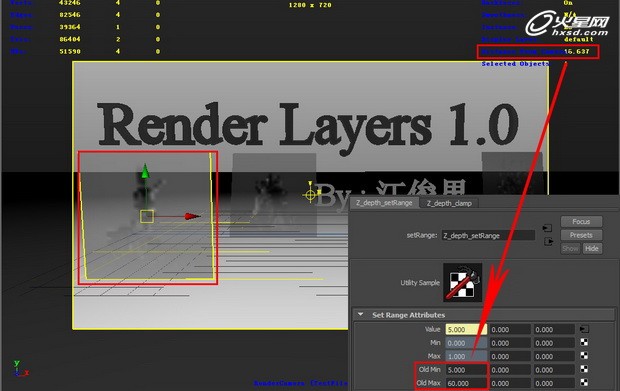Click the input connection icon beside setRange name

coord(547,228)
